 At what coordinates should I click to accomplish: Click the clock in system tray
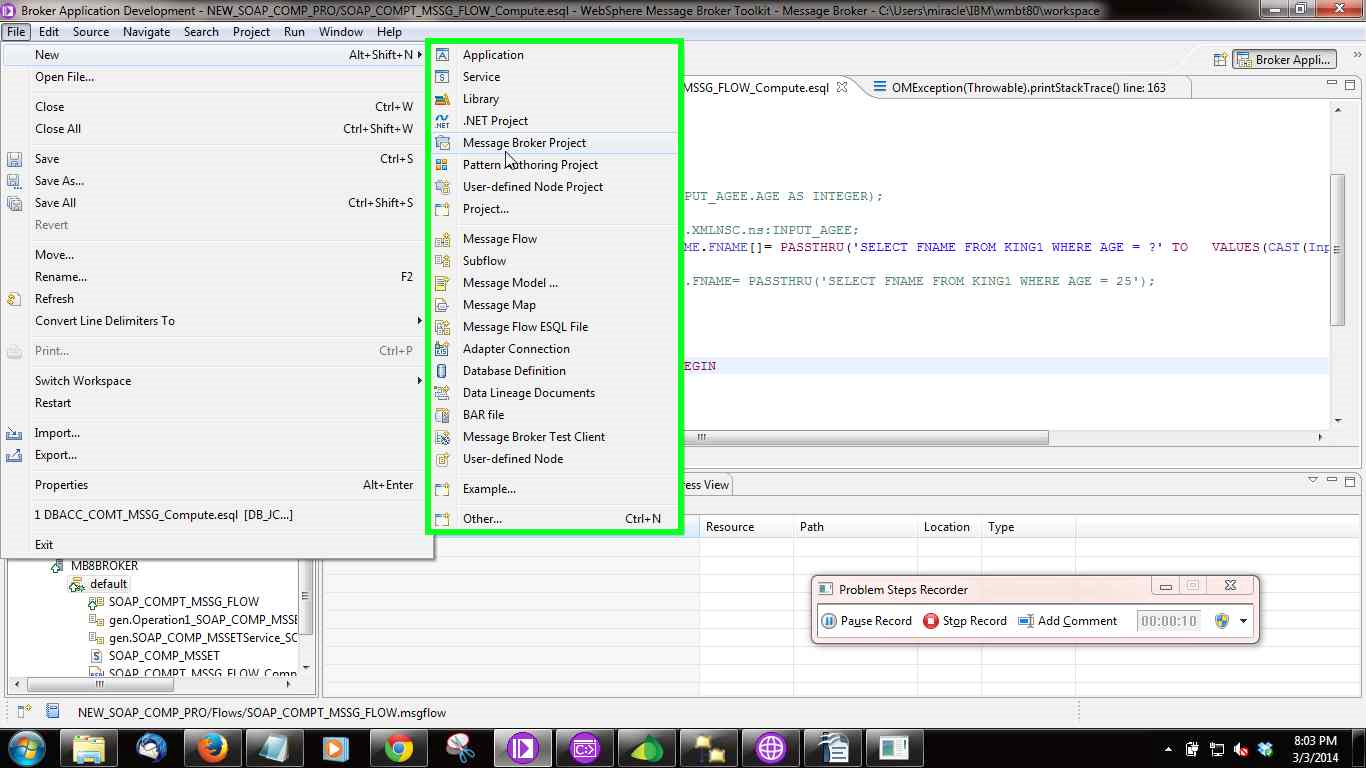[1315, 749]
